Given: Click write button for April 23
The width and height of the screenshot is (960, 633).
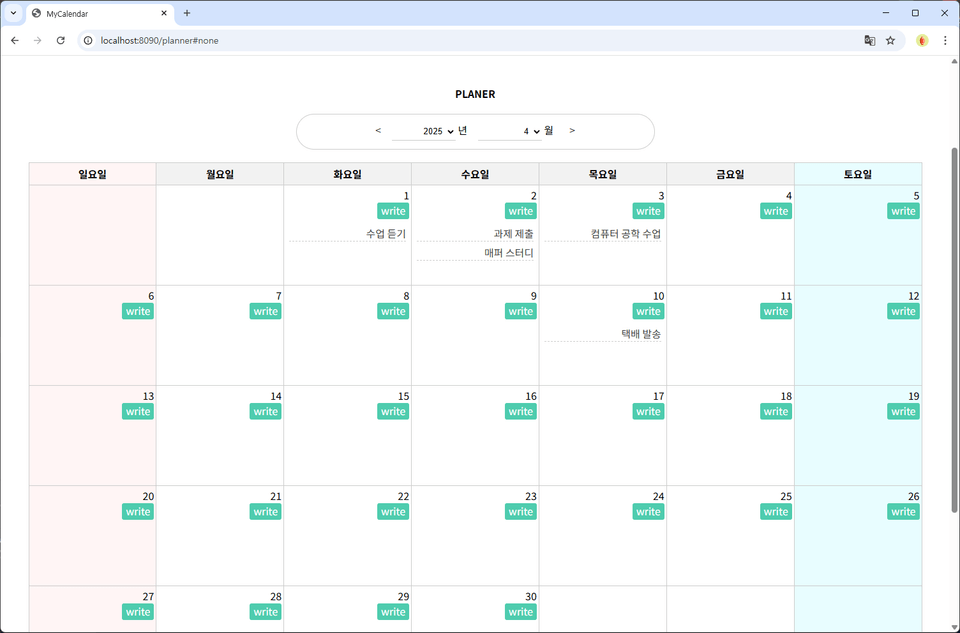Looking at the screenshot, I should click(x=520, y=512).
